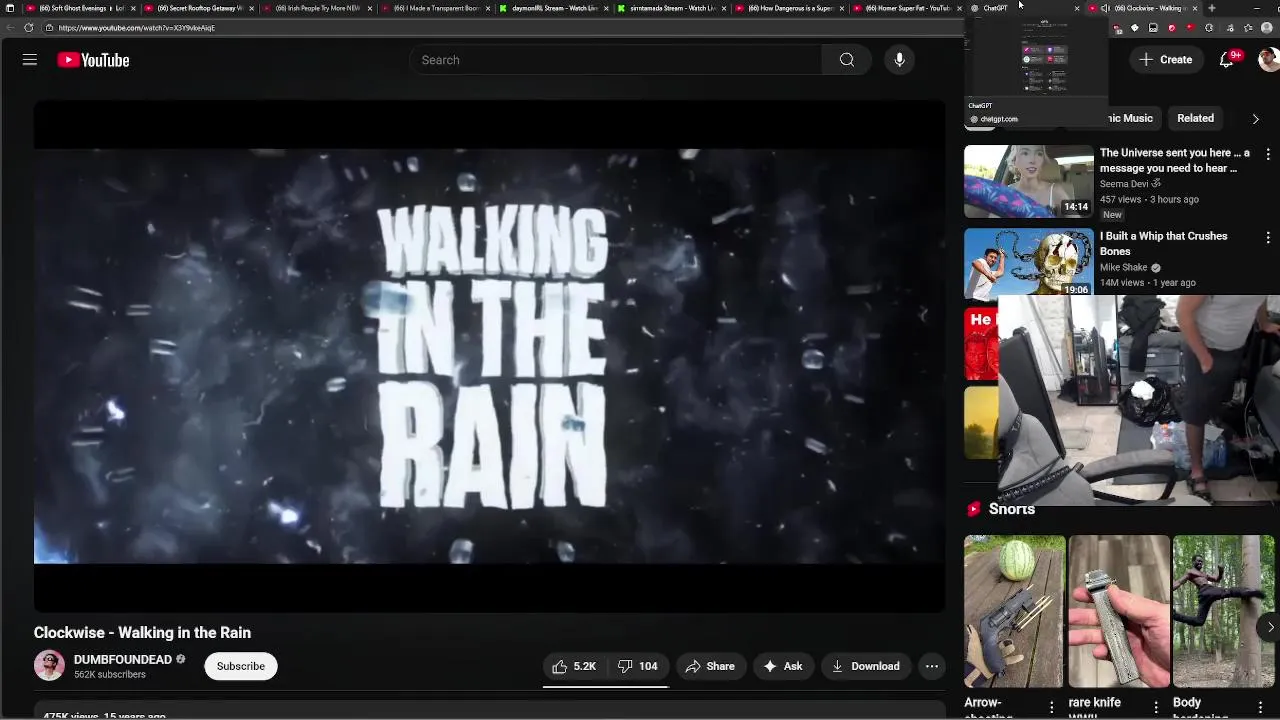Click the site info icon in address bar
This screenshot has width=1280, height=720.
[49, 28]
